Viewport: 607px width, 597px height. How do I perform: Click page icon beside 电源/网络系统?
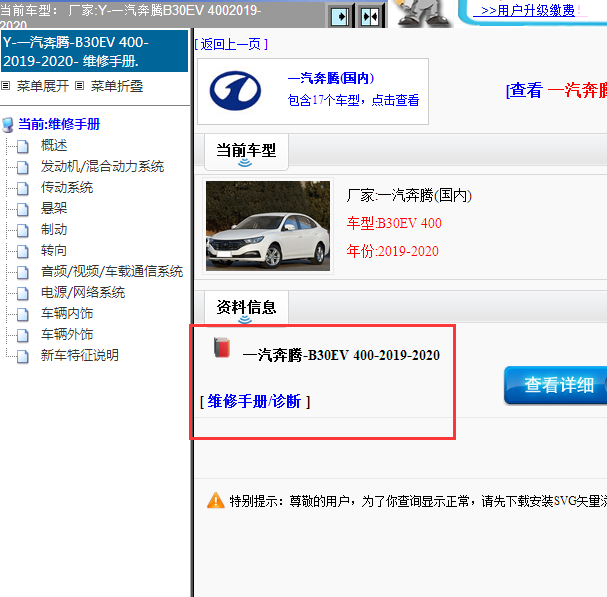pos(23,293)
